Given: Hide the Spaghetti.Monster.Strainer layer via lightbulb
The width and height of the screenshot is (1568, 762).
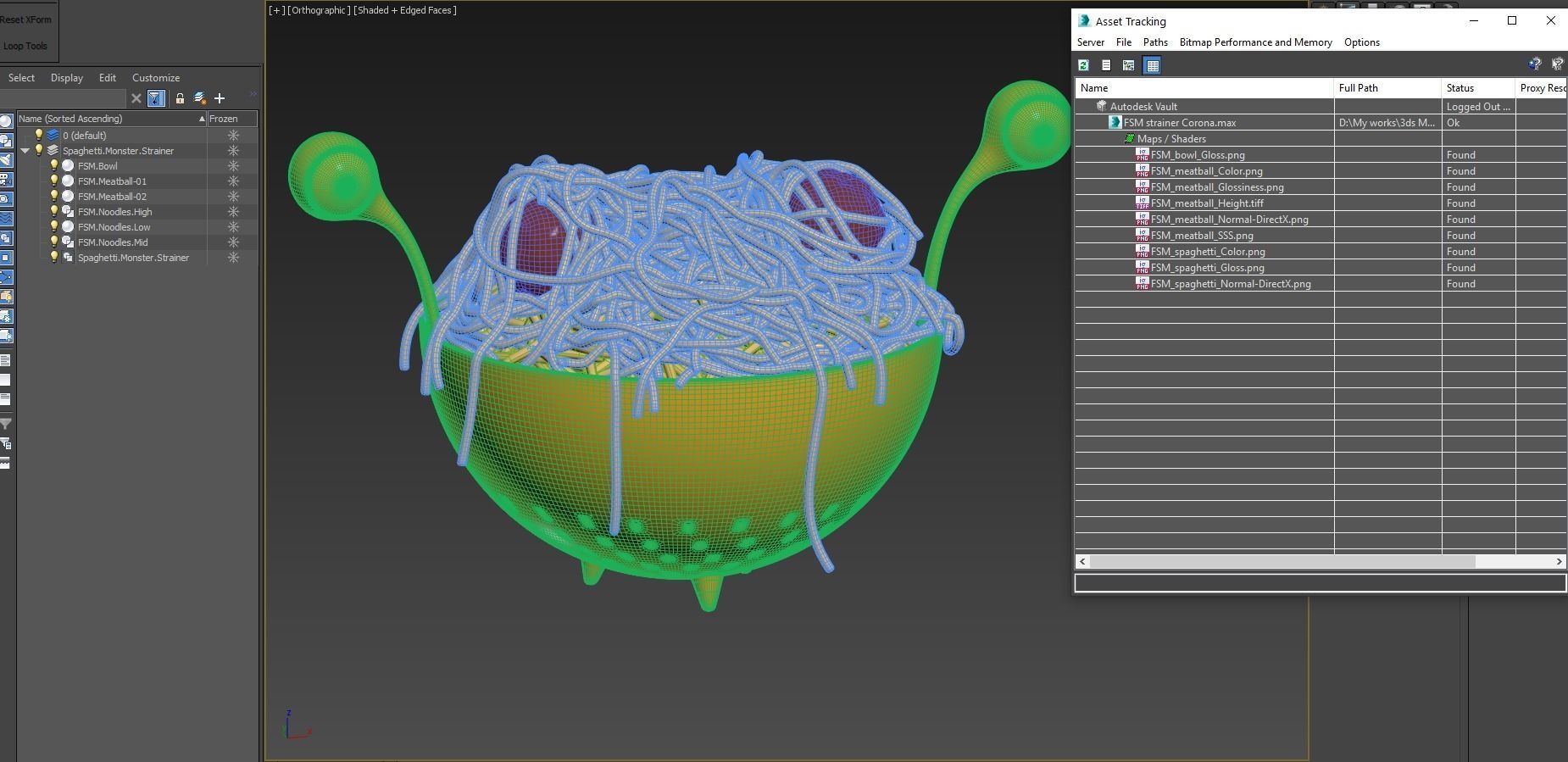Looking at the screenshot, I should pos(39,151).
